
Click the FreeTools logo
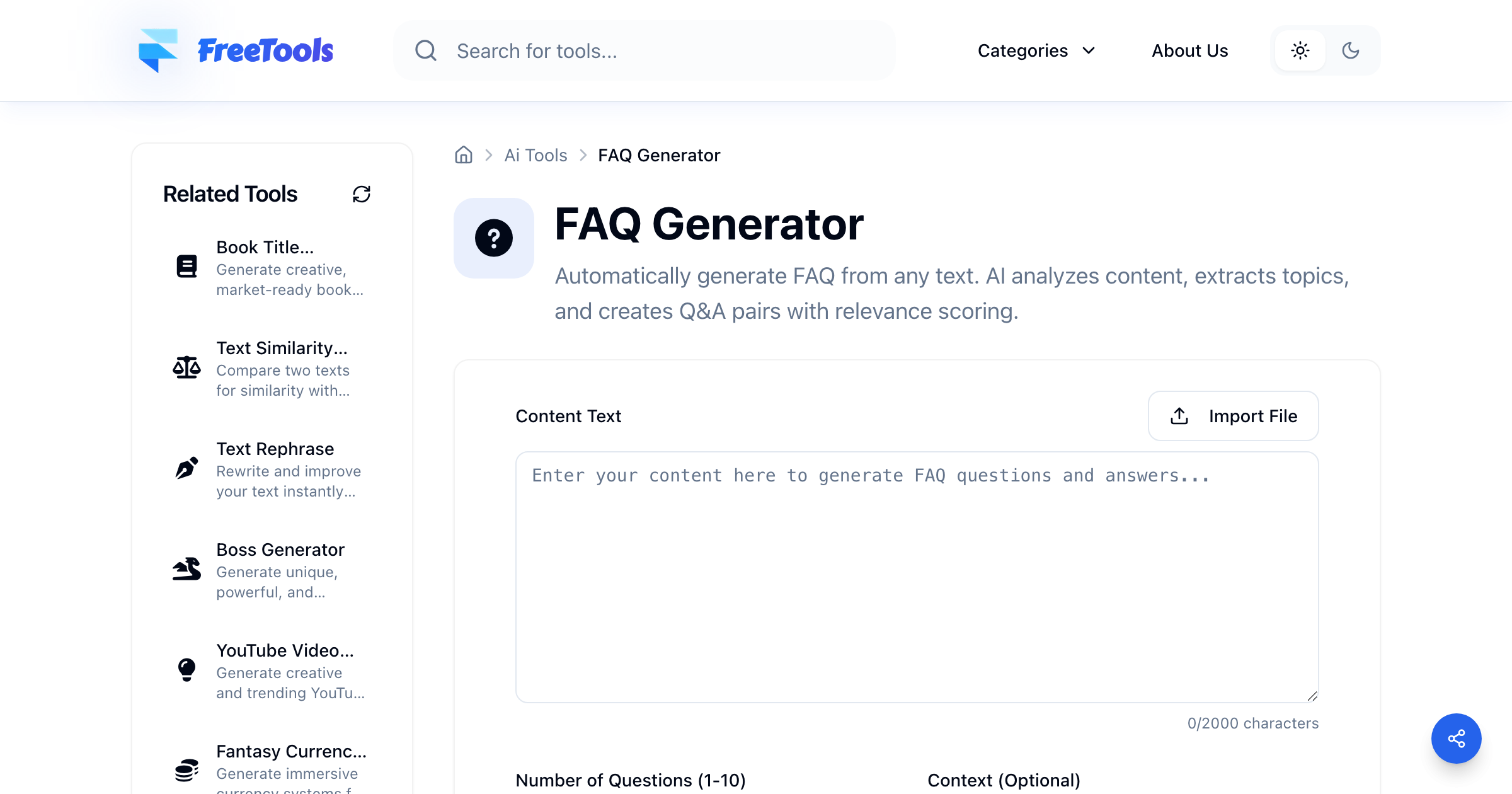click(236, 50)
